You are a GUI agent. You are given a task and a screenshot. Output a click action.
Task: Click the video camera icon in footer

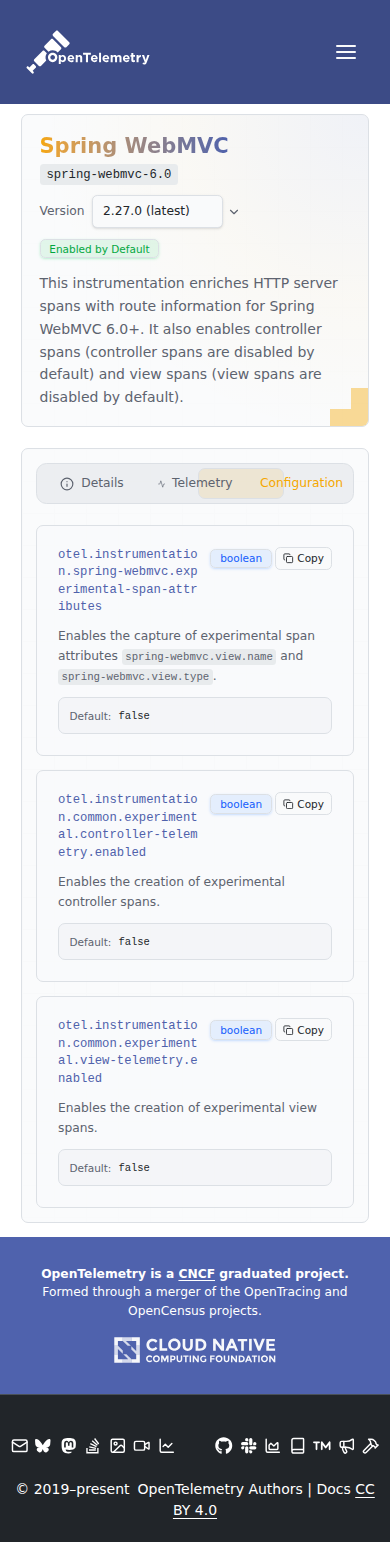[x=142, y=1445]
